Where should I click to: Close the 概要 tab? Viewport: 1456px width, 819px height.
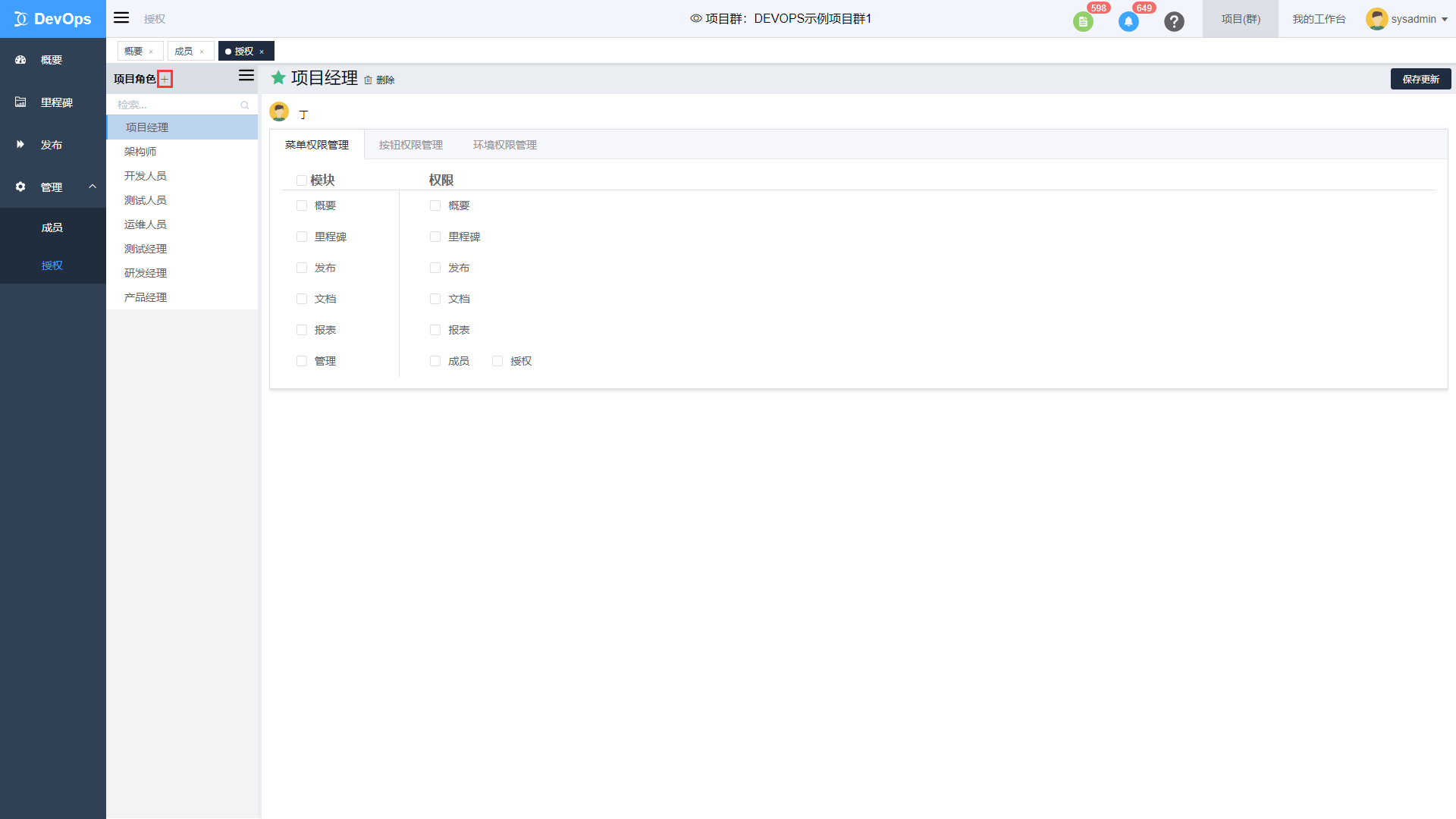point(151,52)
